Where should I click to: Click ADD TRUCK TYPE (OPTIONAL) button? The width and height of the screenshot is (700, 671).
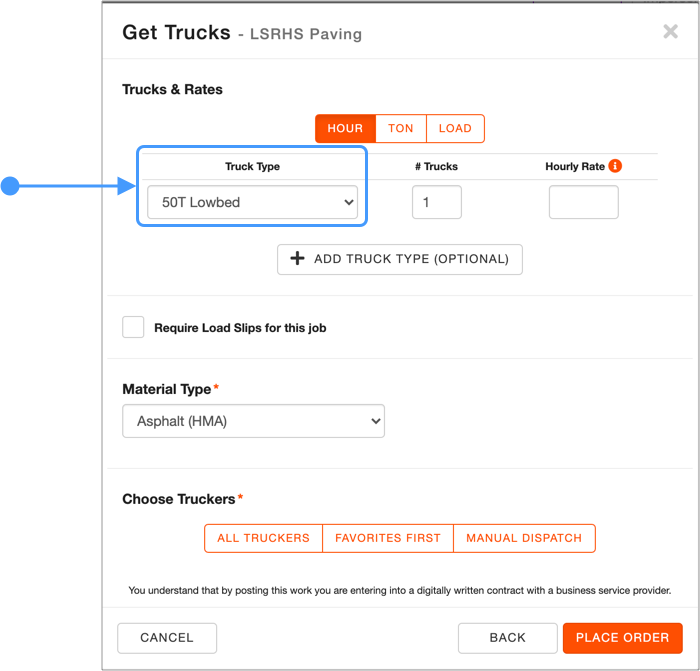[400, 259]
